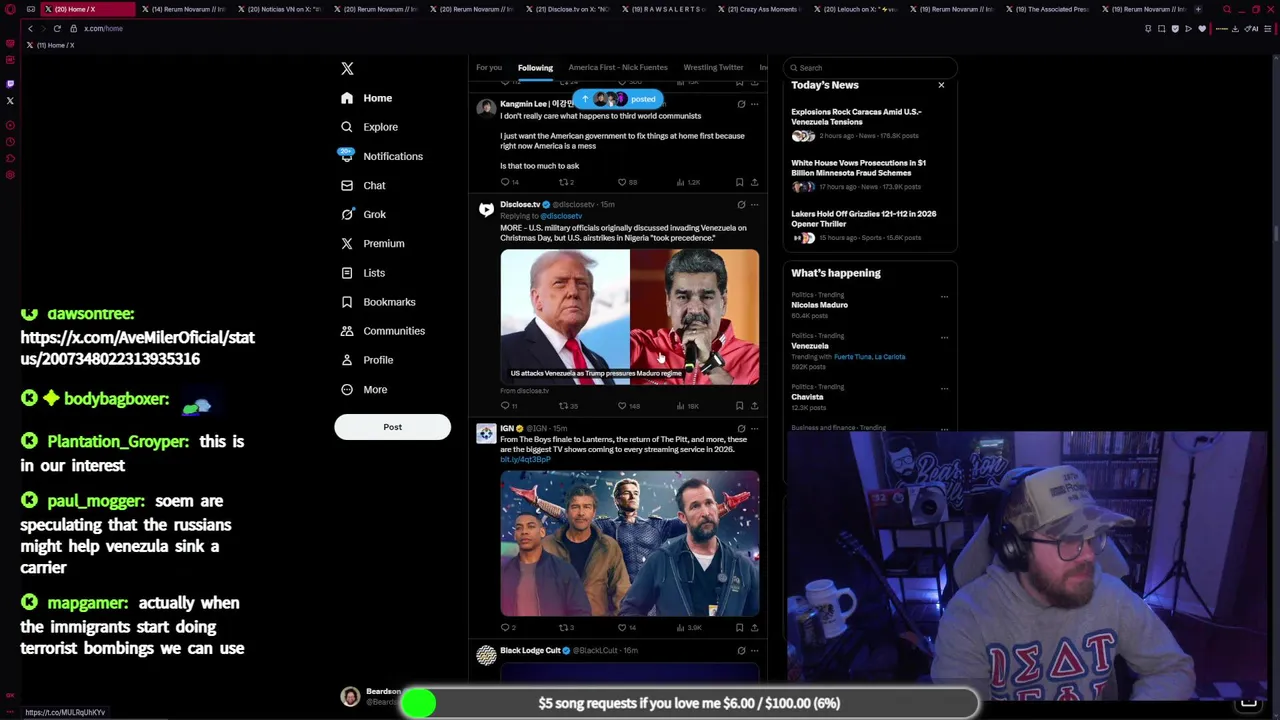Open the Wrestling Twitter tab
Image resolution: width=1280 pixels, height=720 pixels.
pyautogui.click(x=713, y=68)
